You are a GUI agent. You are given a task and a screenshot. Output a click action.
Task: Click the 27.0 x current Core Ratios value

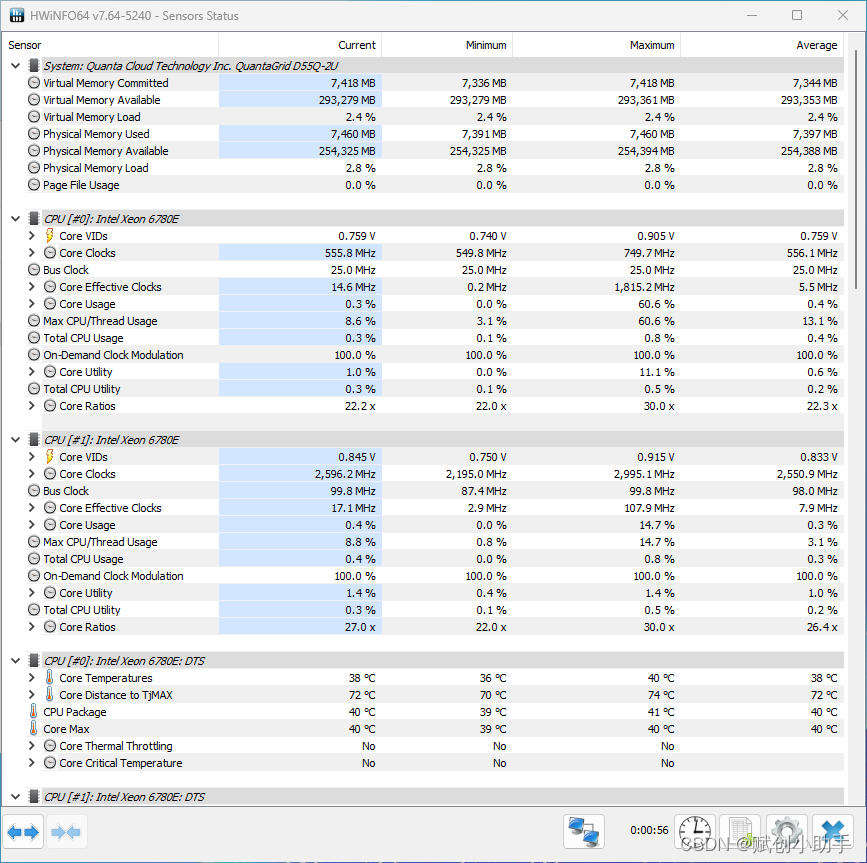click(360, 627)
